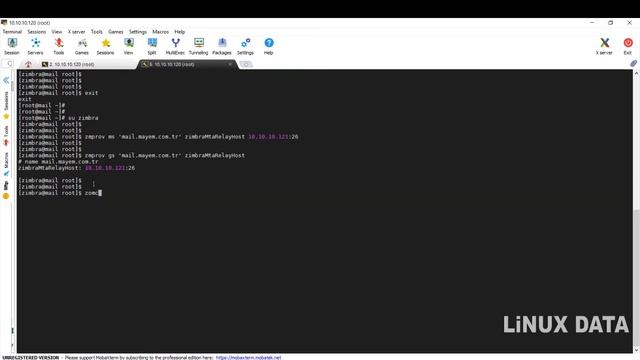The height and width of the screenshot is (360, 640).
Task: Open the Terminal menu
Action: [12, 32]
